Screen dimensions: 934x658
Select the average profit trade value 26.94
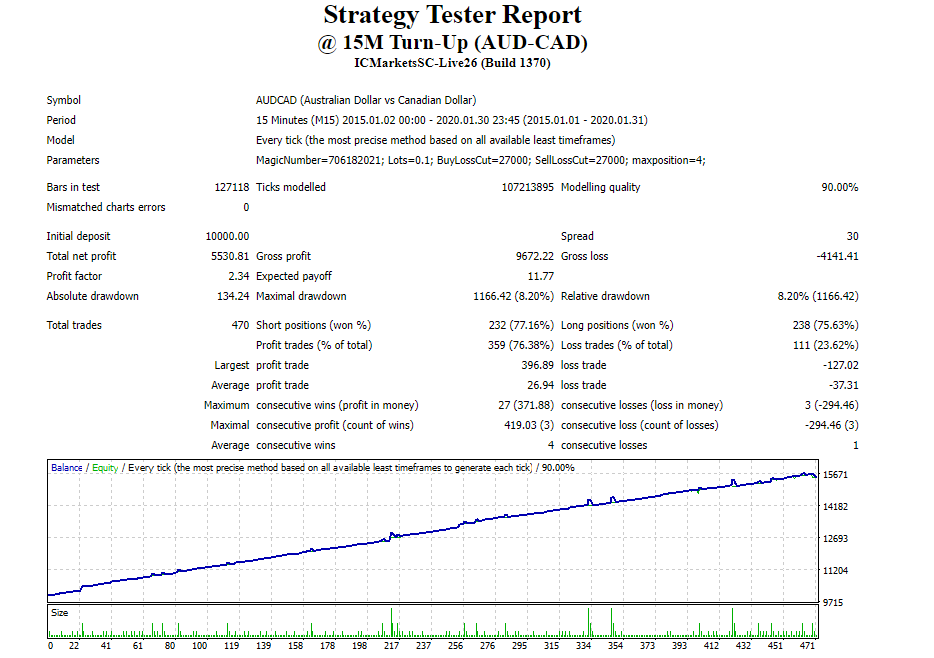coord(540,385)
